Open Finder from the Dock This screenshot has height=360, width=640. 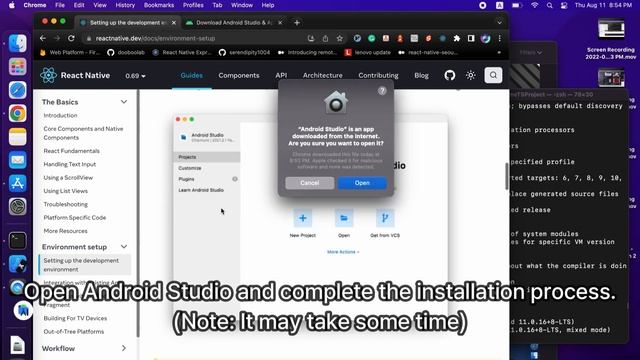tap(18, 44)
